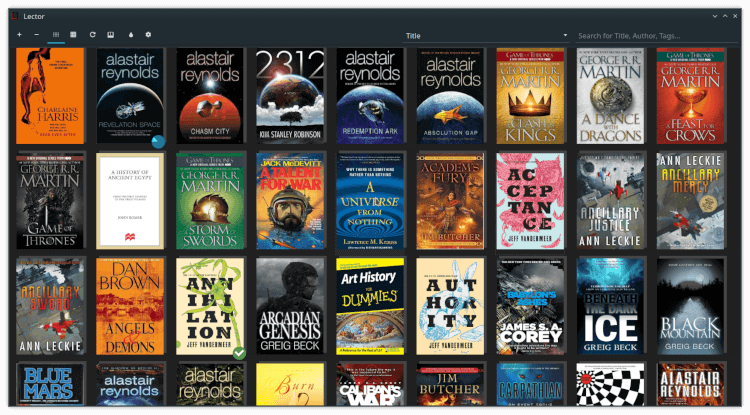Select A Dance with Dragons cover
The image size is (750, 415).
coord(610,96)
